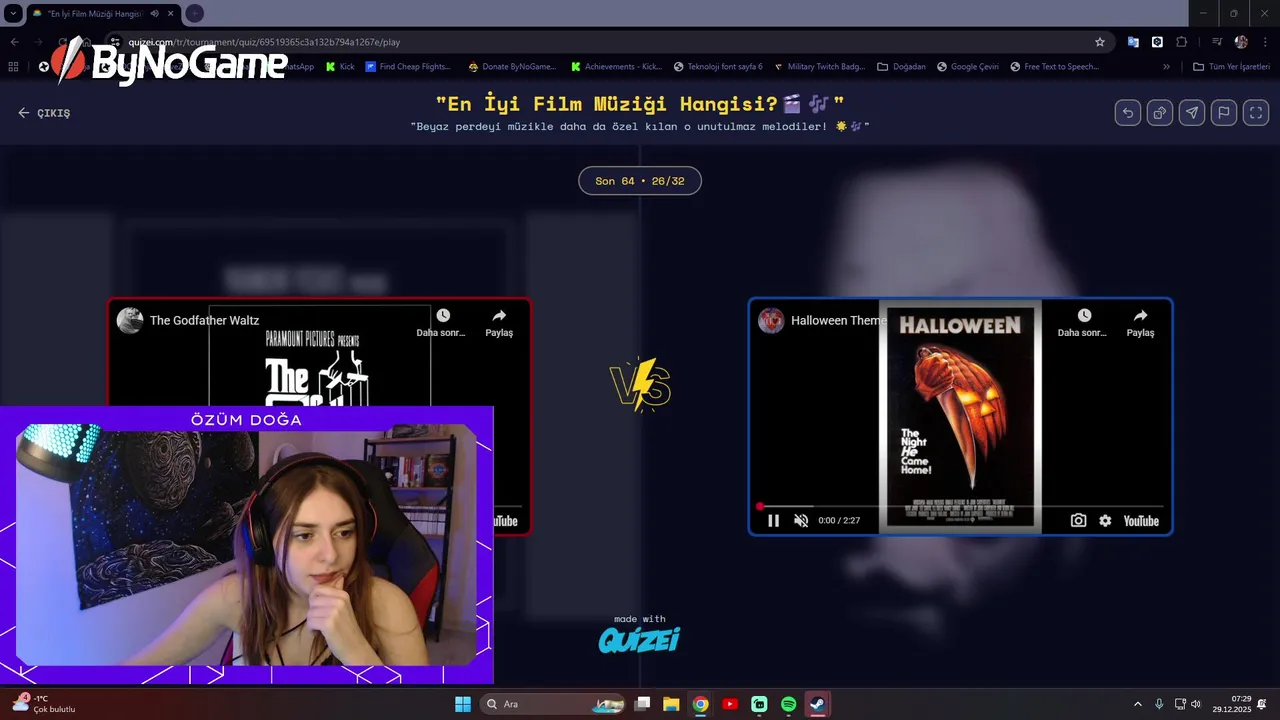The width and height of the screenshot is (1280, 720).
Task: Click the browser back arrow
Action: (x=14, y=42)
